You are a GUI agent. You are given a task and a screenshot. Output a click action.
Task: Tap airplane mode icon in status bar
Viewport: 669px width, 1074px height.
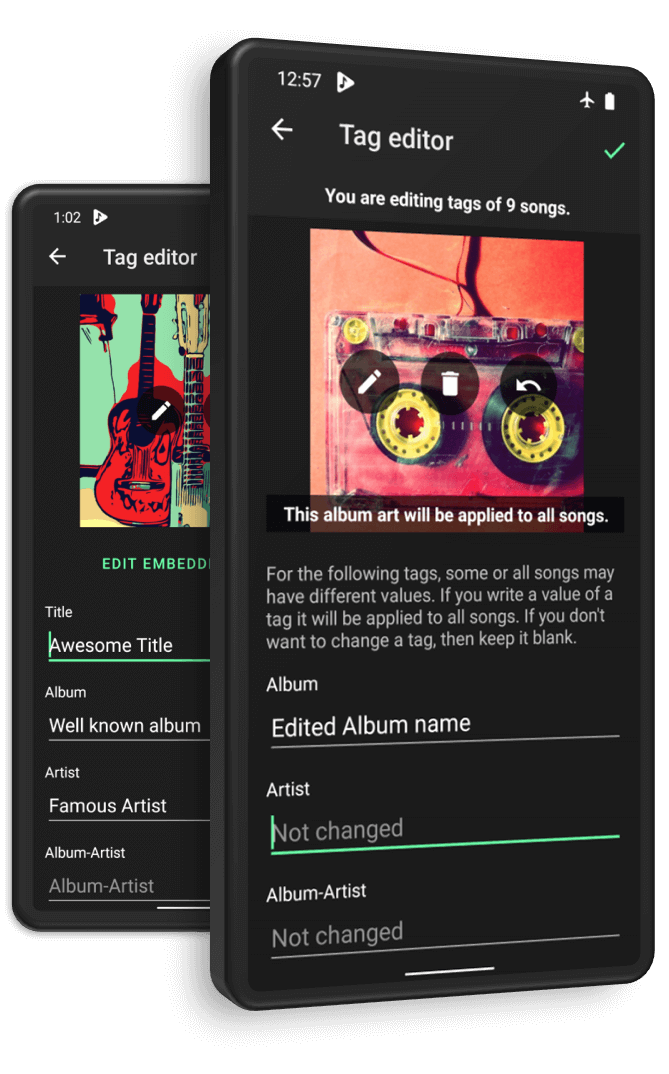586,100
